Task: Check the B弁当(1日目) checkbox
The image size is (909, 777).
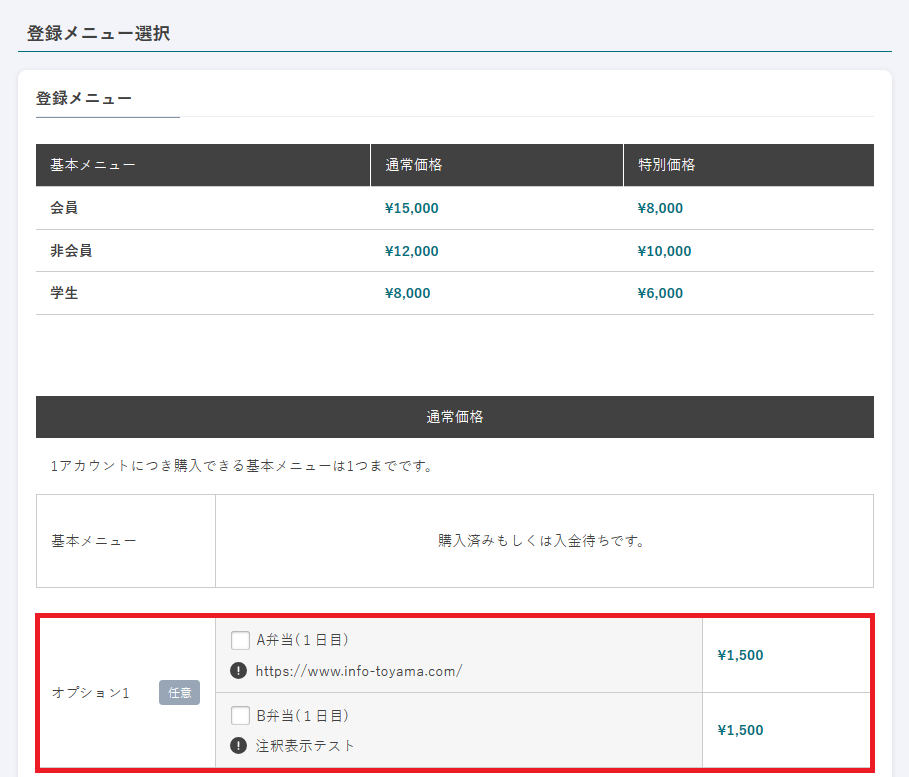Action: [x=240, y=716]
